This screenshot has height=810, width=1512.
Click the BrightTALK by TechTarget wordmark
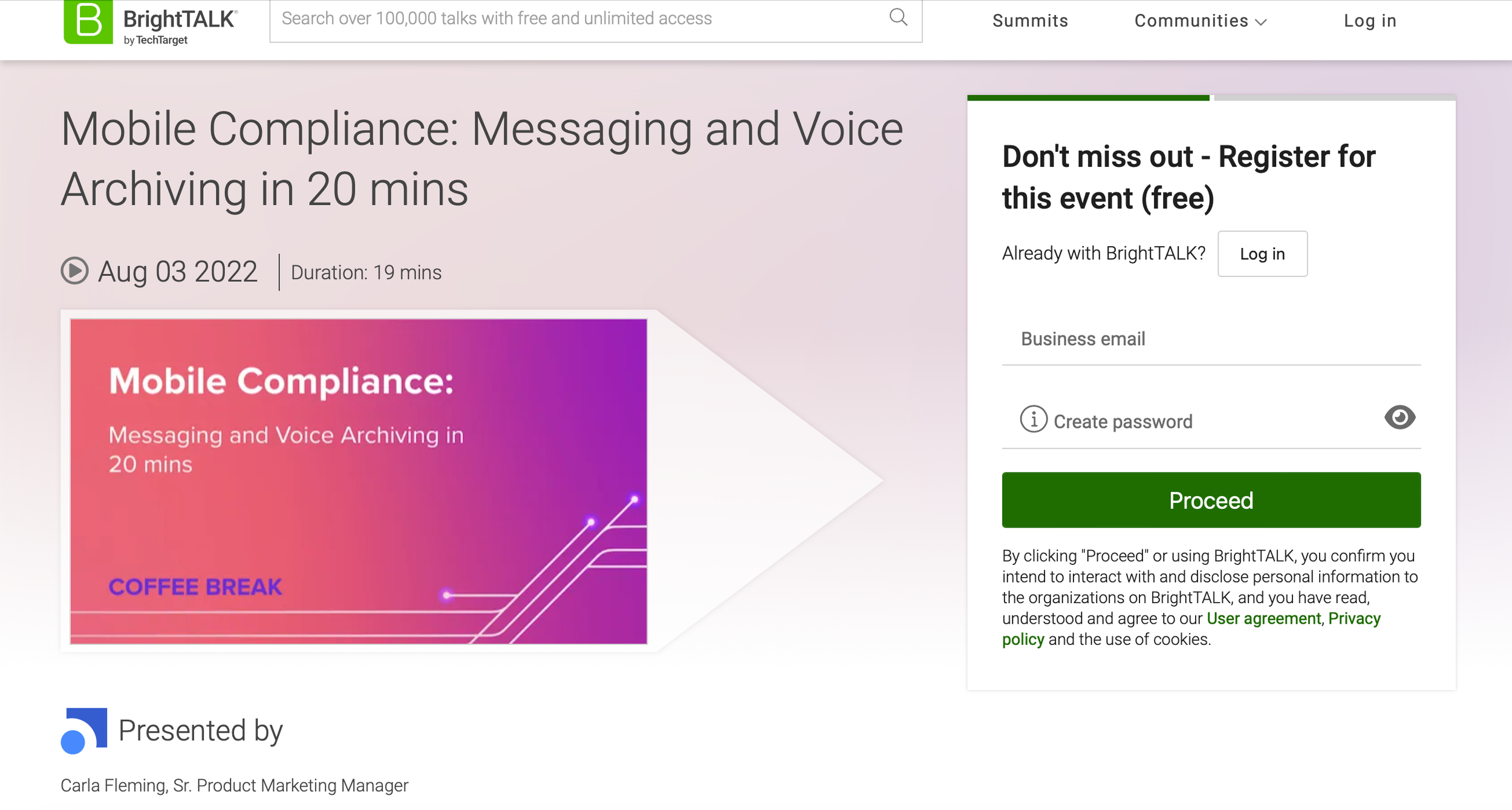(180, 26)
